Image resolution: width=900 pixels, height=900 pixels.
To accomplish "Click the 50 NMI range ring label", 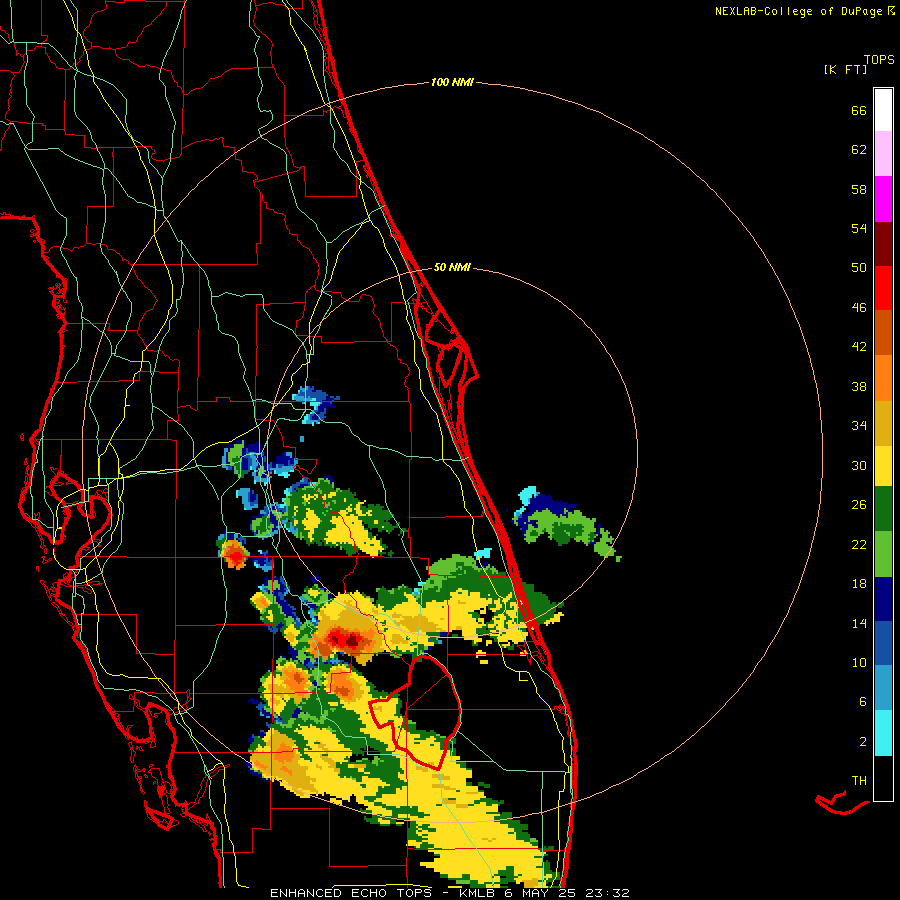I will 452,267.
